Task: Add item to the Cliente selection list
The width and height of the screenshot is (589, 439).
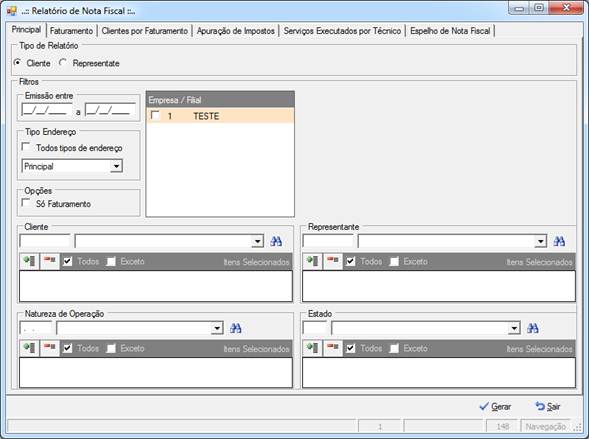Action: coord(29,261)
